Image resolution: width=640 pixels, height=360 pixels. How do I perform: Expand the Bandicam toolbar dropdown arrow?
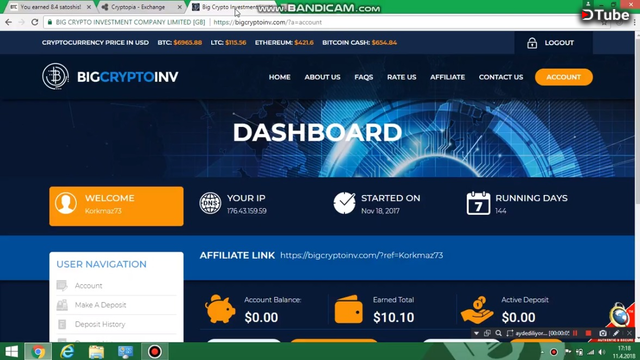point(476,333)
